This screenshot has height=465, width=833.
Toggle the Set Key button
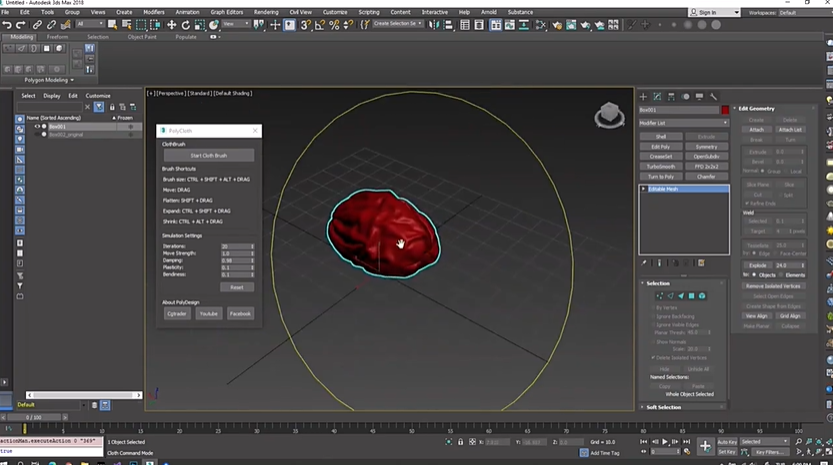pos(727,452)
